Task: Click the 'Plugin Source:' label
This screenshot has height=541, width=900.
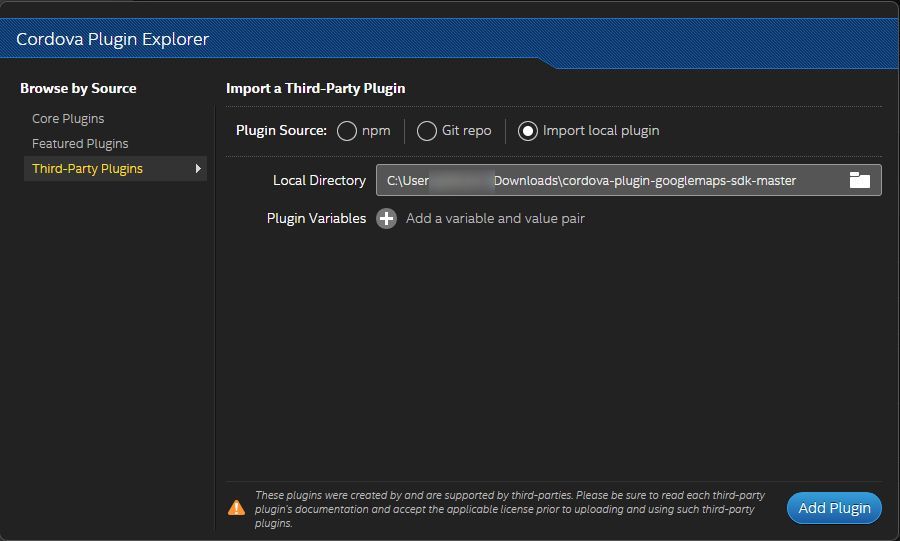Action: 281,130
